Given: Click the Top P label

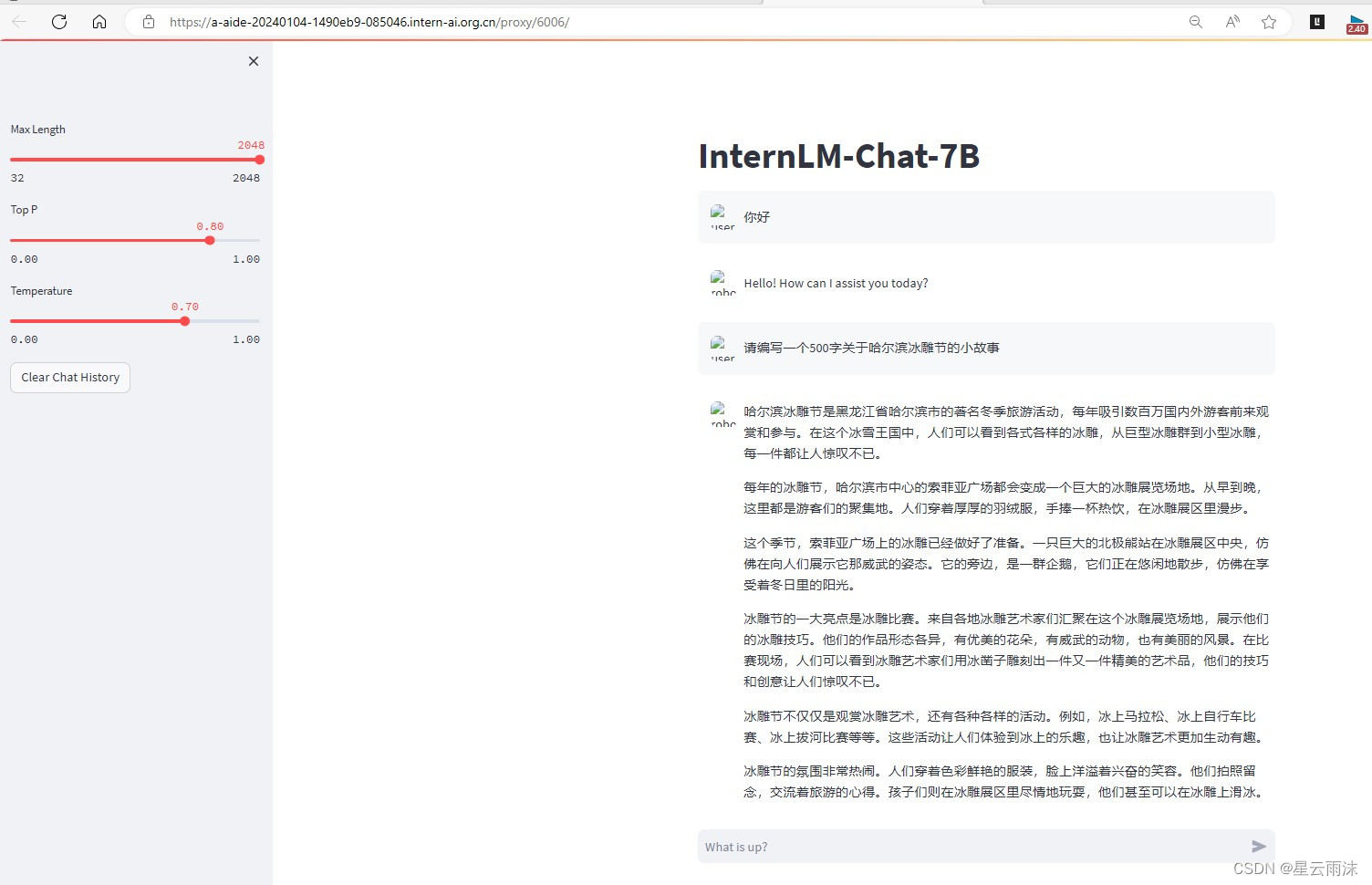Looking at the screenshot, I should (x=25, y=210).
